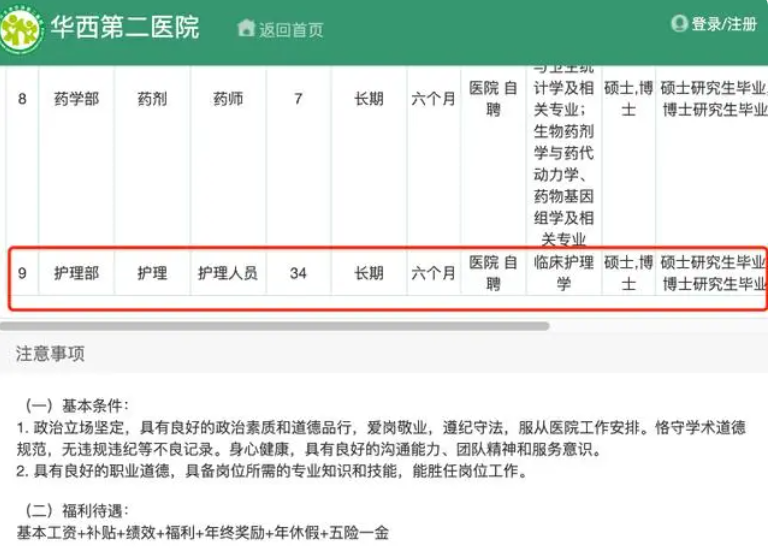Screen dimensions: 768x548
Task: Click the 药师 position cell
Action: point(227,99)
